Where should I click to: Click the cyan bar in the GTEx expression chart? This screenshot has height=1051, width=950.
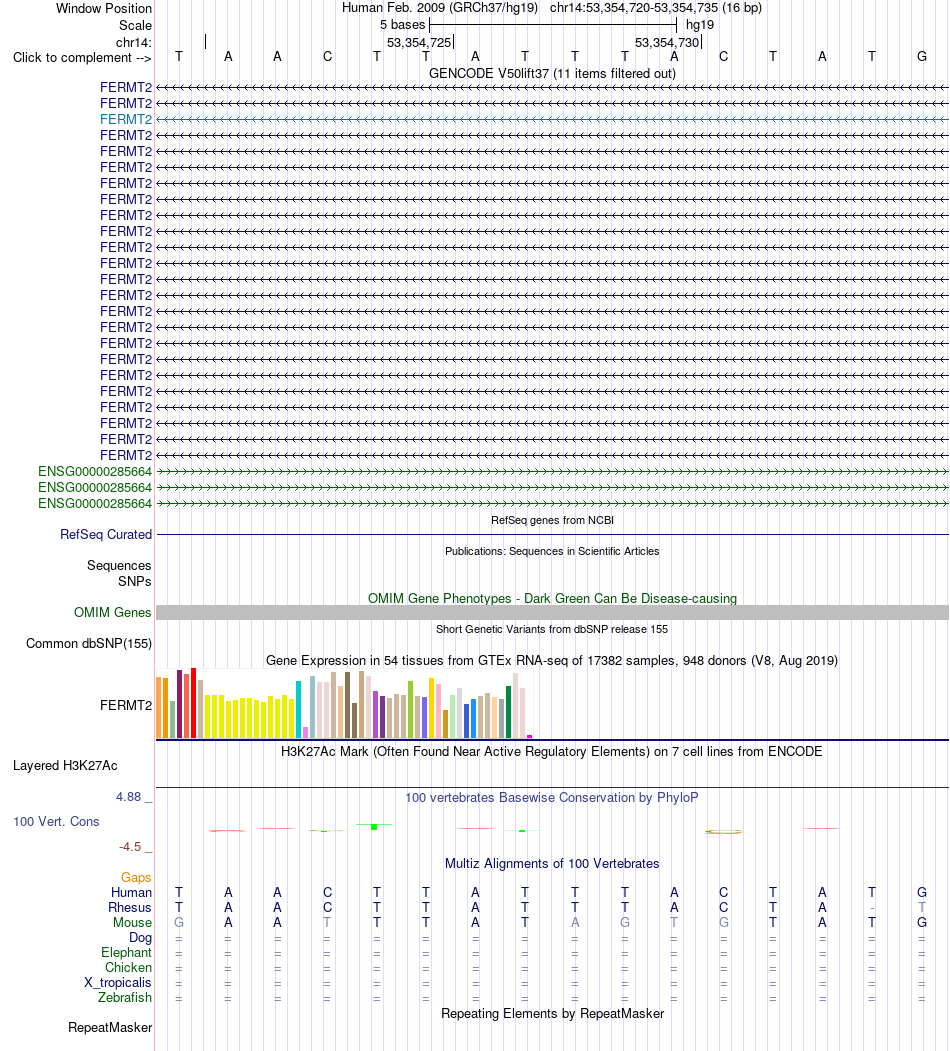coord(298,710)
